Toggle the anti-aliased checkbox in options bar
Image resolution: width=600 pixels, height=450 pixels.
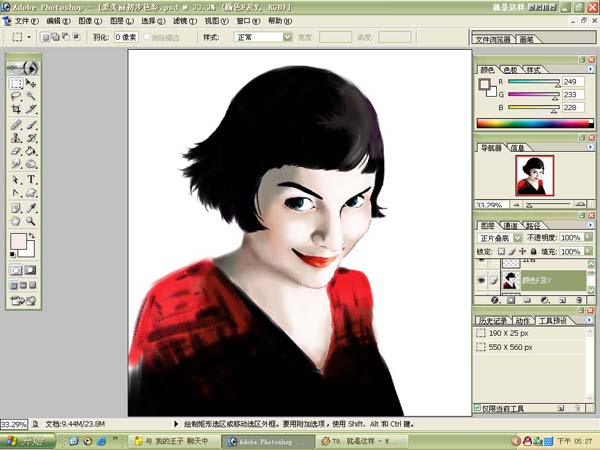point(147,37)
